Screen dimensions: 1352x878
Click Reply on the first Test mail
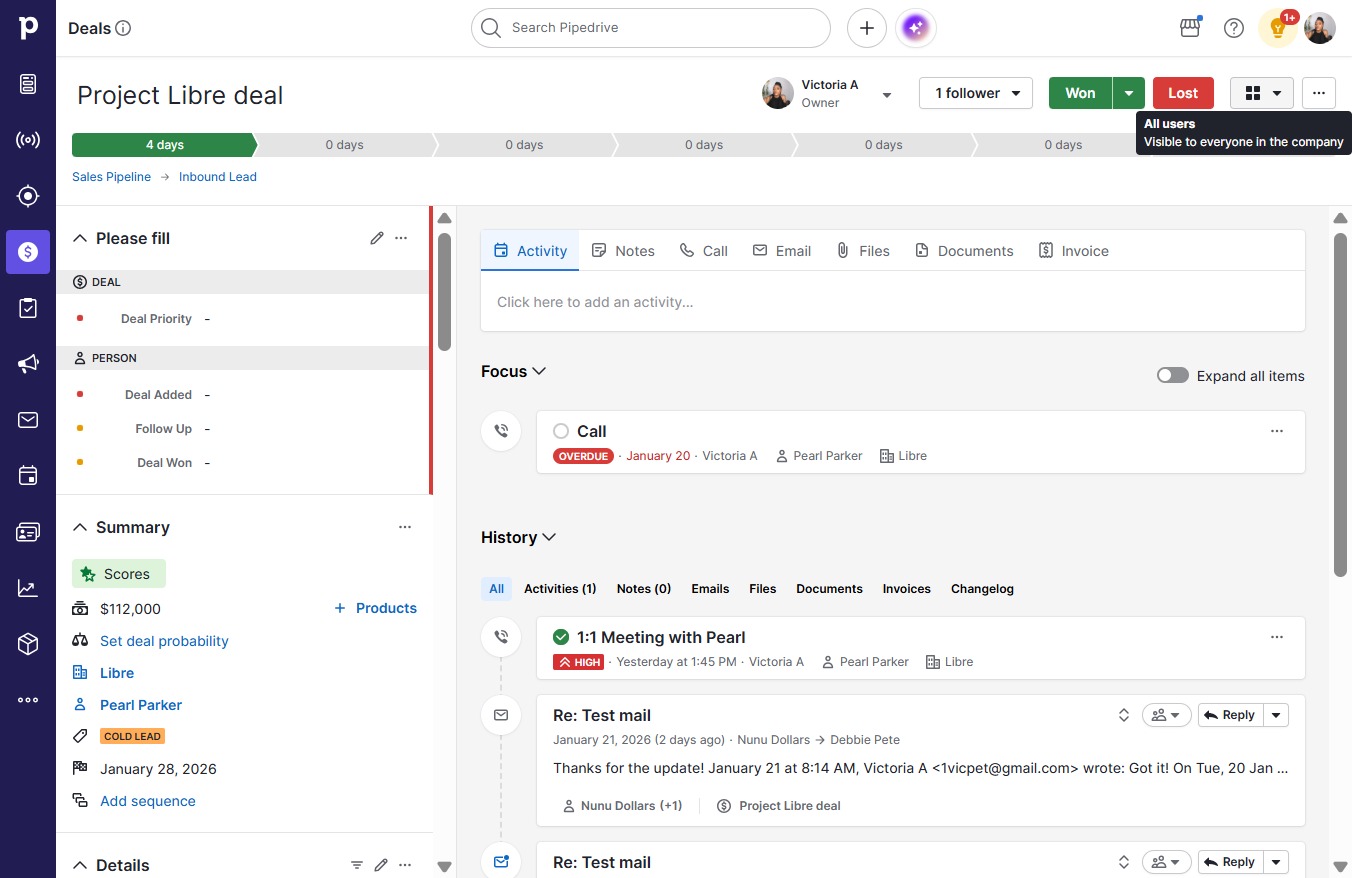tap(1230, 715)
